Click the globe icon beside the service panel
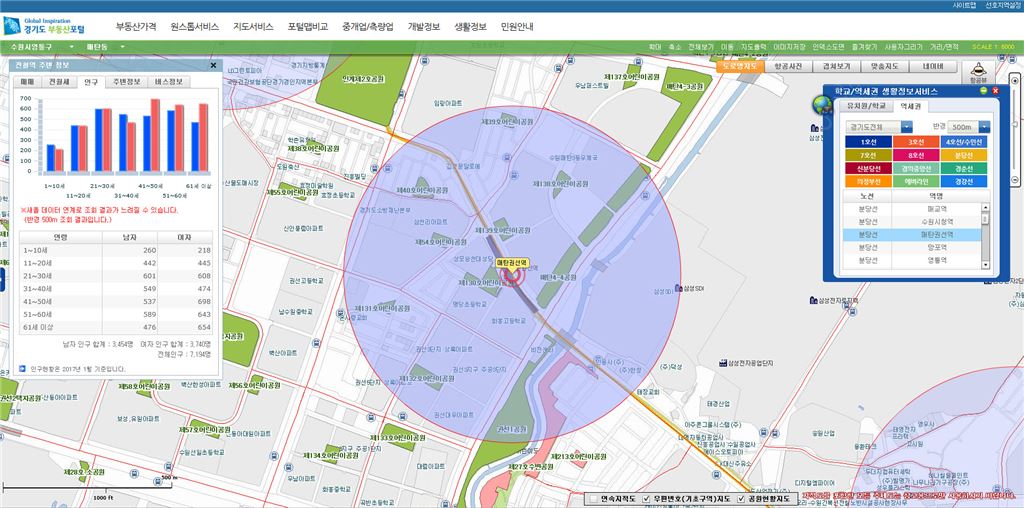Screen dimensions: 1024x508 pyautogui.click(x=825, y=108)
